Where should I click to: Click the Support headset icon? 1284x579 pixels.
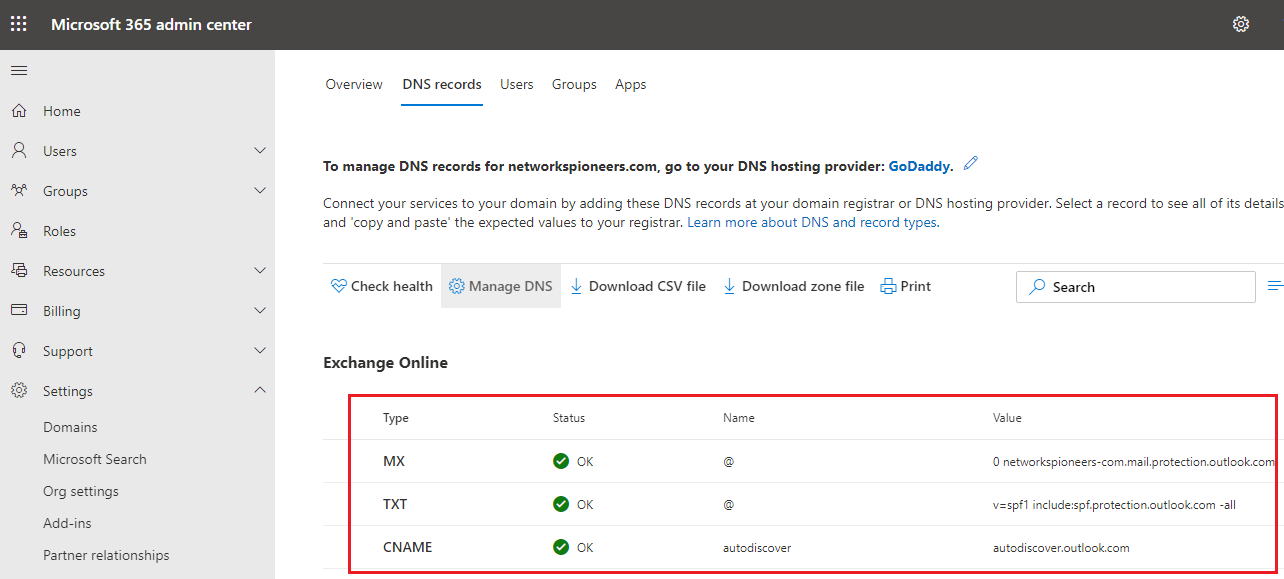tap(19, 351)
